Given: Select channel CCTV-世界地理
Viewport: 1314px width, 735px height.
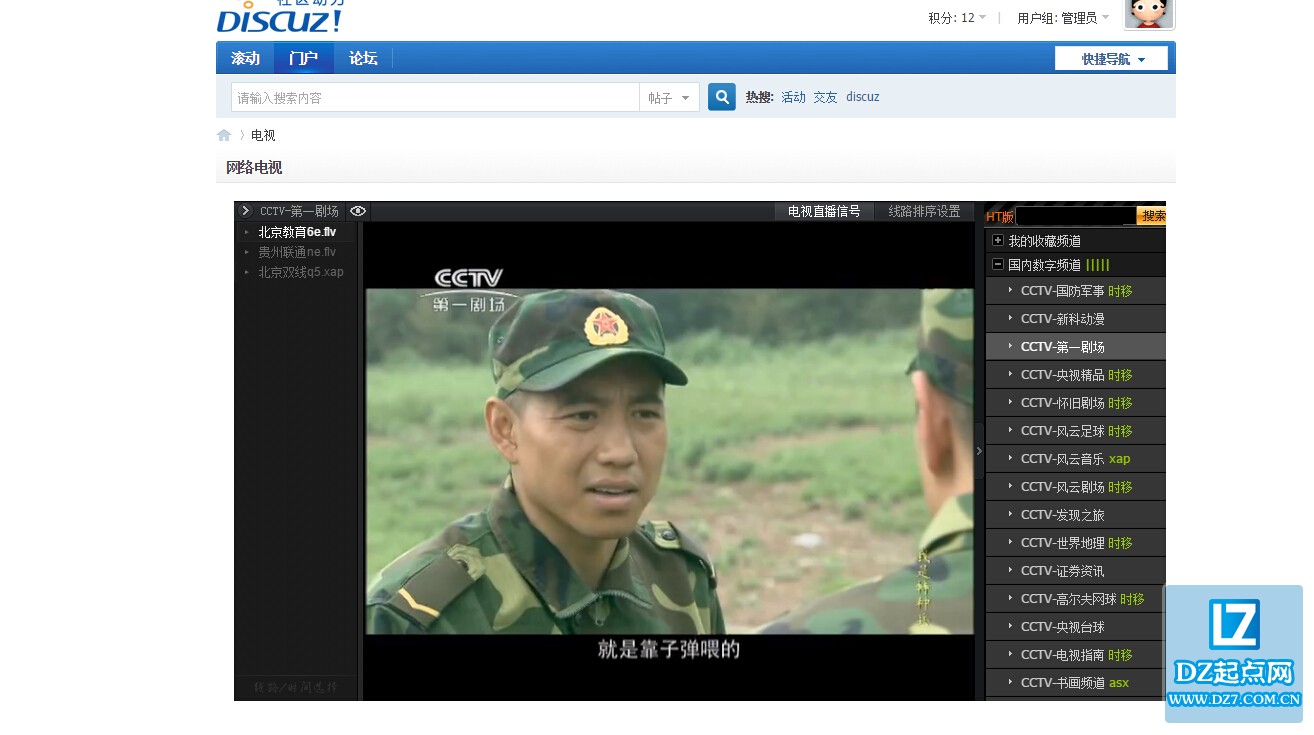Looking at the screenshot, I should [x=1076, y=543].
